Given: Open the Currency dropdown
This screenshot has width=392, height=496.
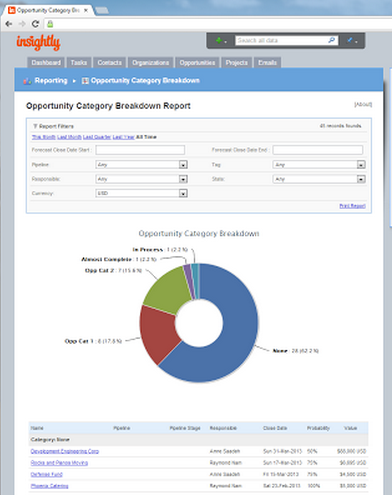Looking at the screenshot, I should pos(141,193).
